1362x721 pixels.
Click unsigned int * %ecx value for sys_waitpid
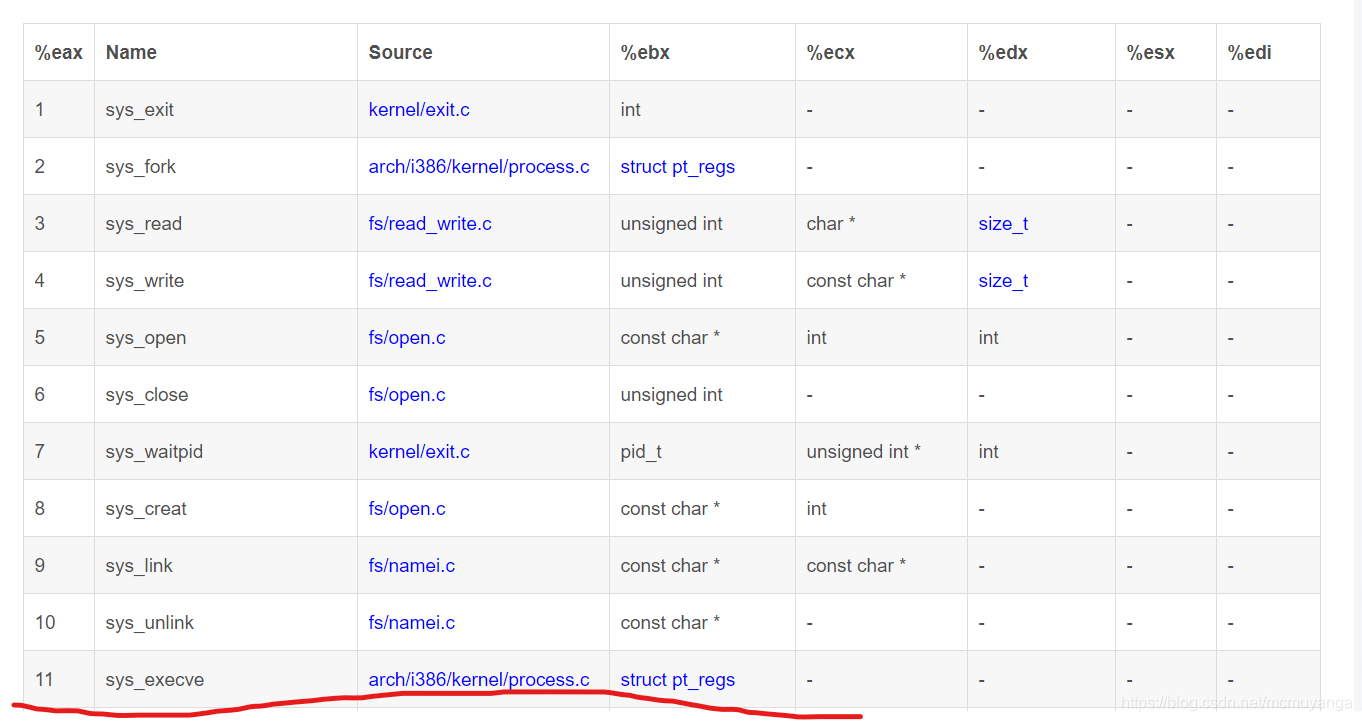864,452
